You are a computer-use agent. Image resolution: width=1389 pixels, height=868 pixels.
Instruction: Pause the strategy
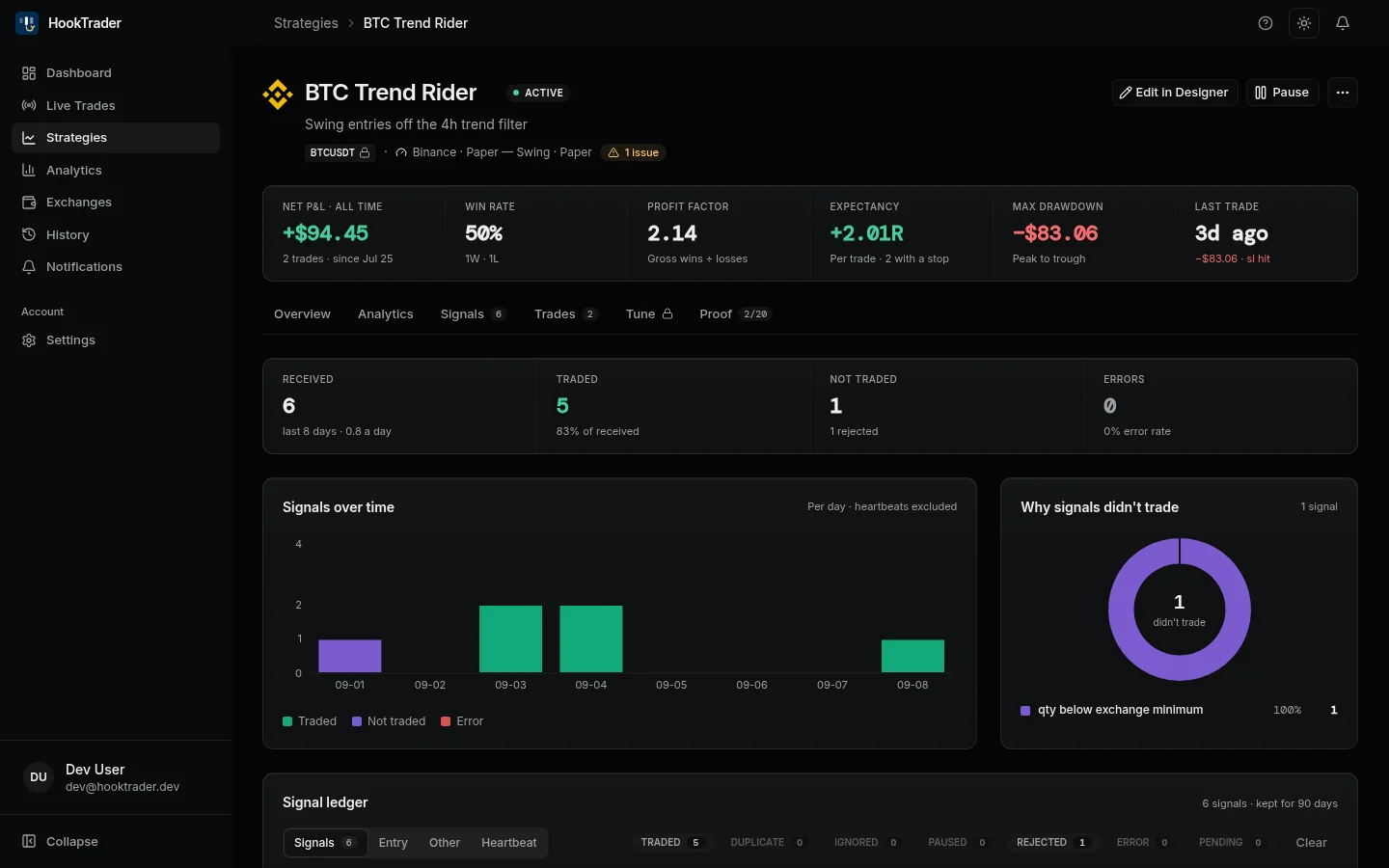pos(1282,93)
